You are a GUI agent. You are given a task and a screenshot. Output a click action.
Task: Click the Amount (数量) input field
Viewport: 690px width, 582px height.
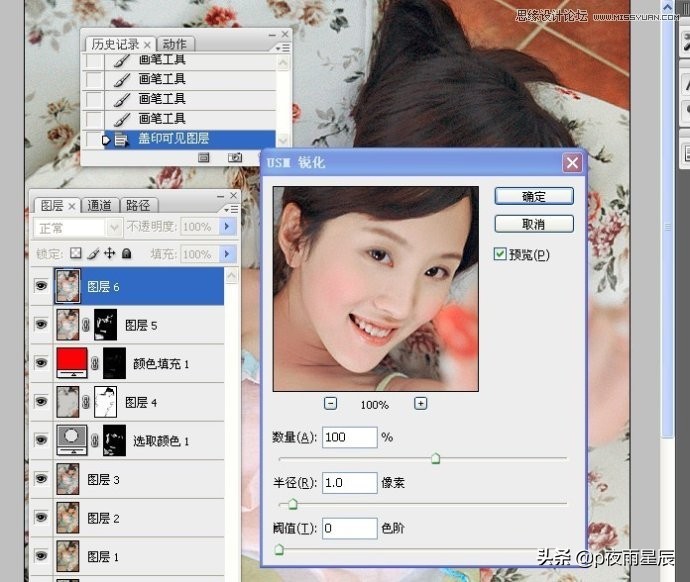click(349, 437)
